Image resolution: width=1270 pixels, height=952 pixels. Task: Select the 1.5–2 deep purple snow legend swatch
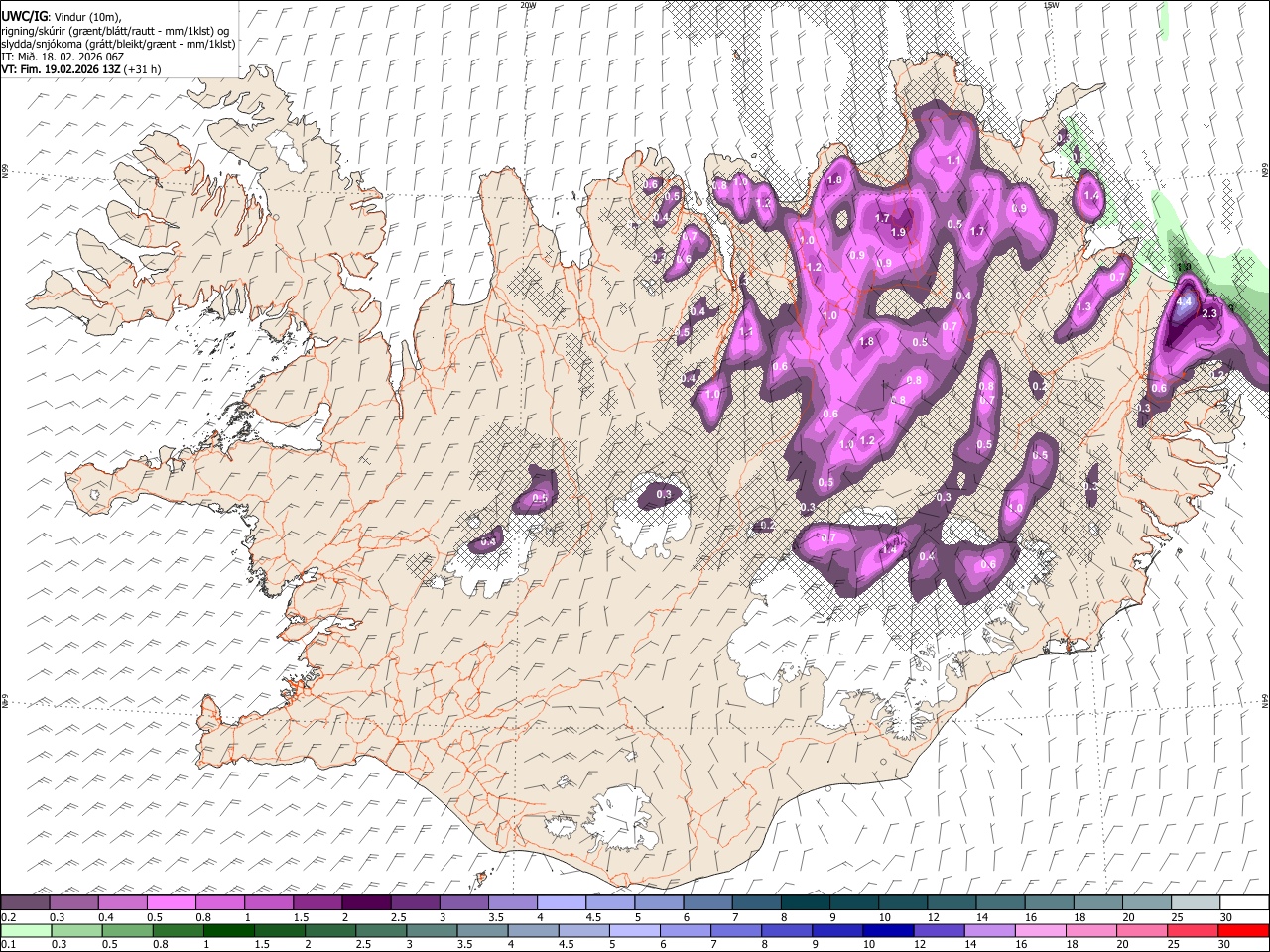point(317,902)
